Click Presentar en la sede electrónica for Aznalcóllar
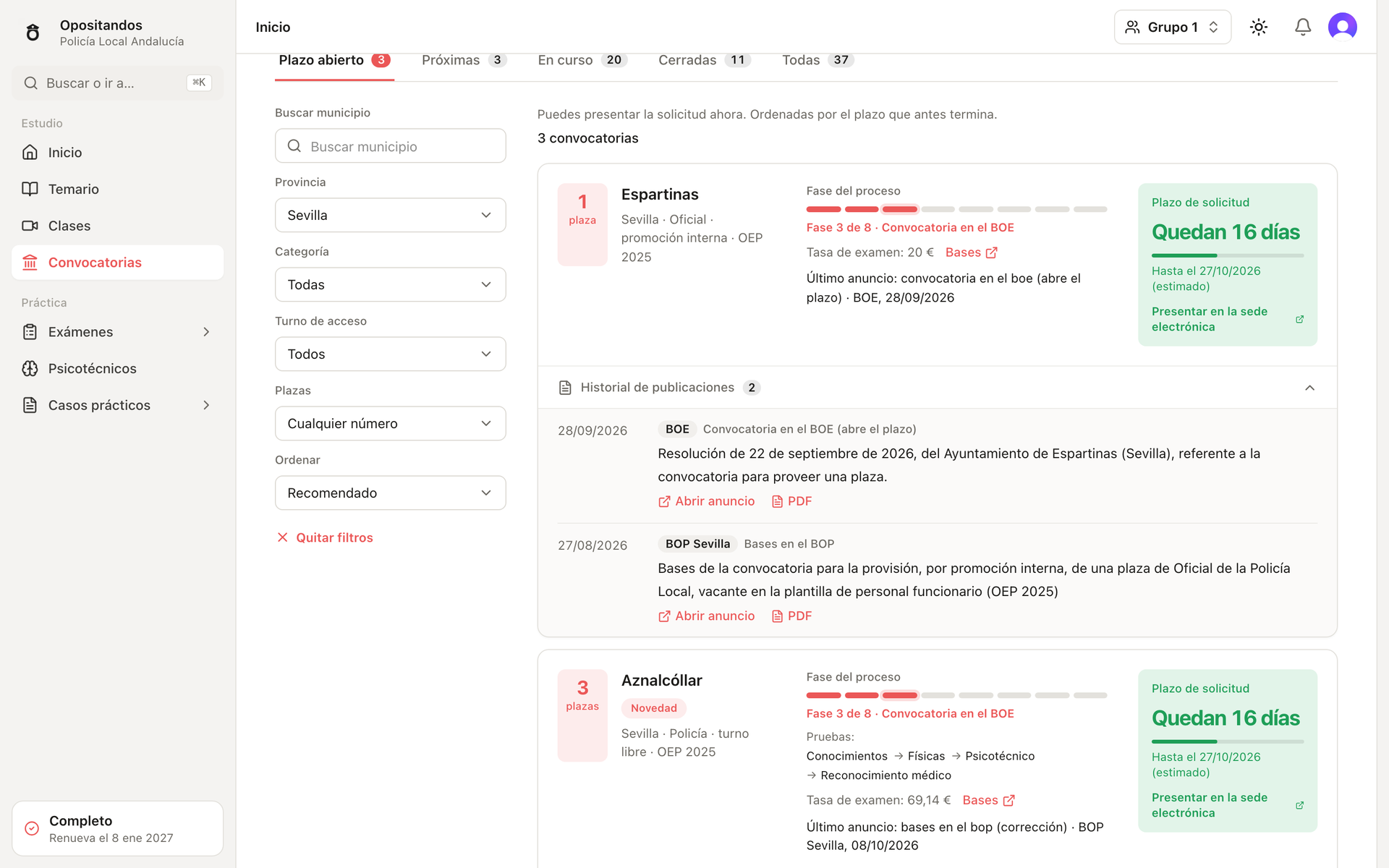Image resolution: width=1389 pixels, height=868 pixels. [x=1227, y=805]
